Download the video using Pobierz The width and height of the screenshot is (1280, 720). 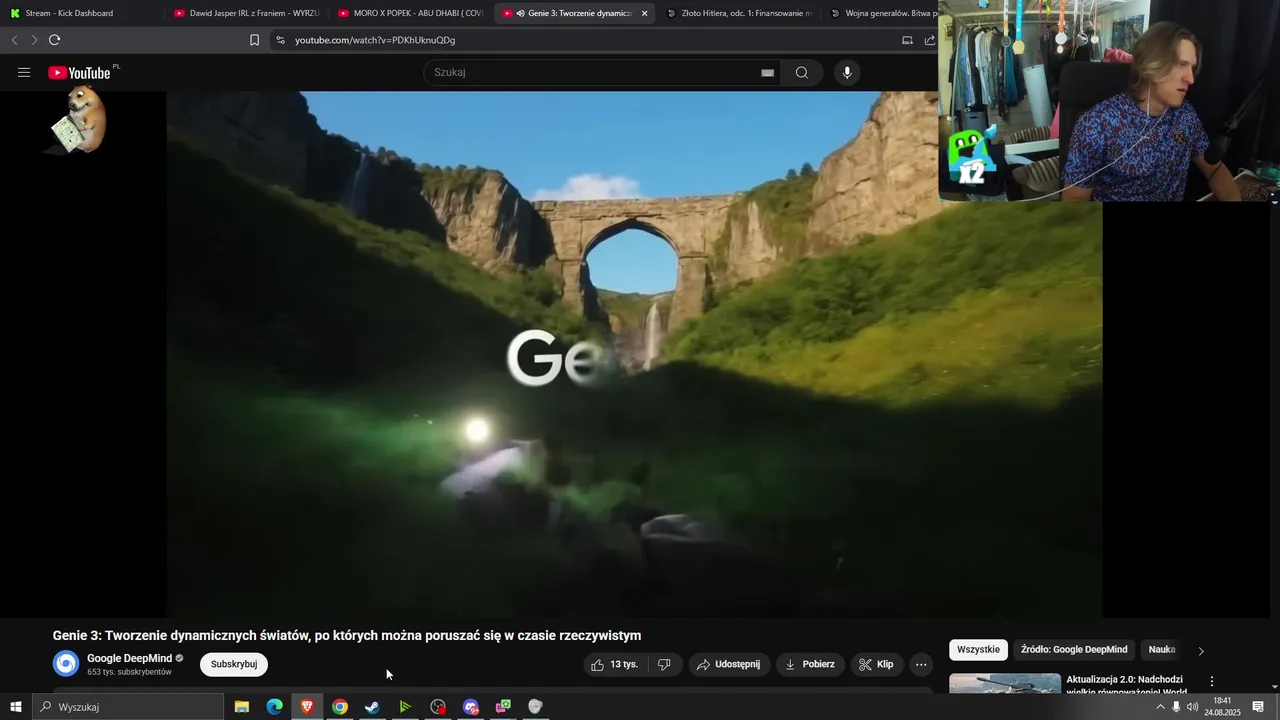click(810, 664)
